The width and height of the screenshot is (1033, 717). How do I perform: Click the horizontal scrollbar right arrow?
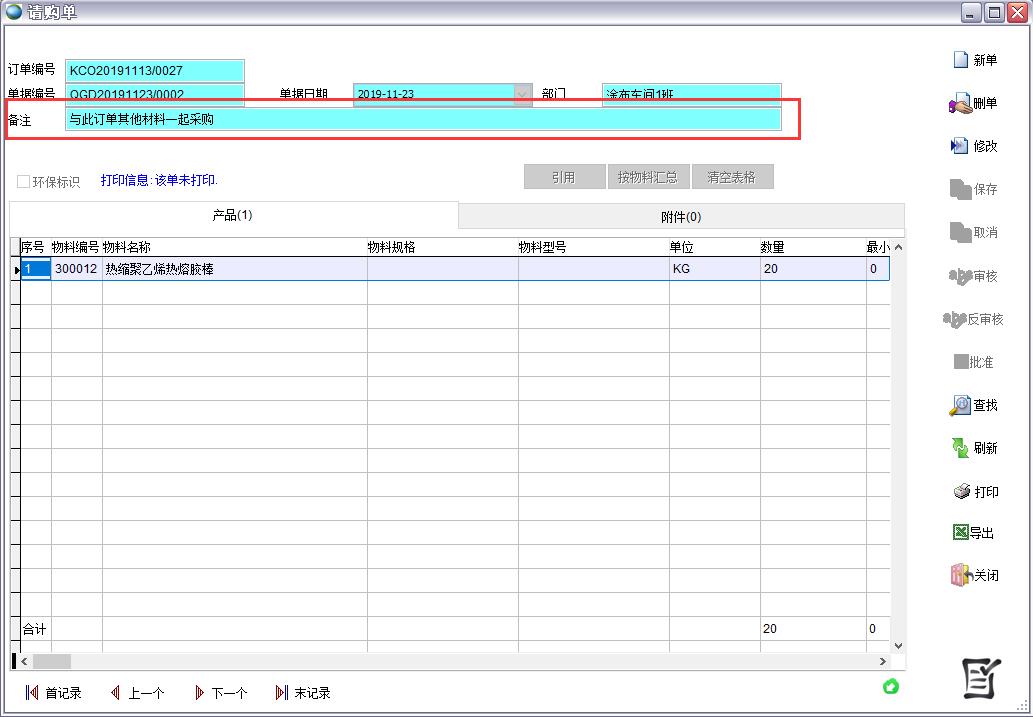(x=882, y=661)
